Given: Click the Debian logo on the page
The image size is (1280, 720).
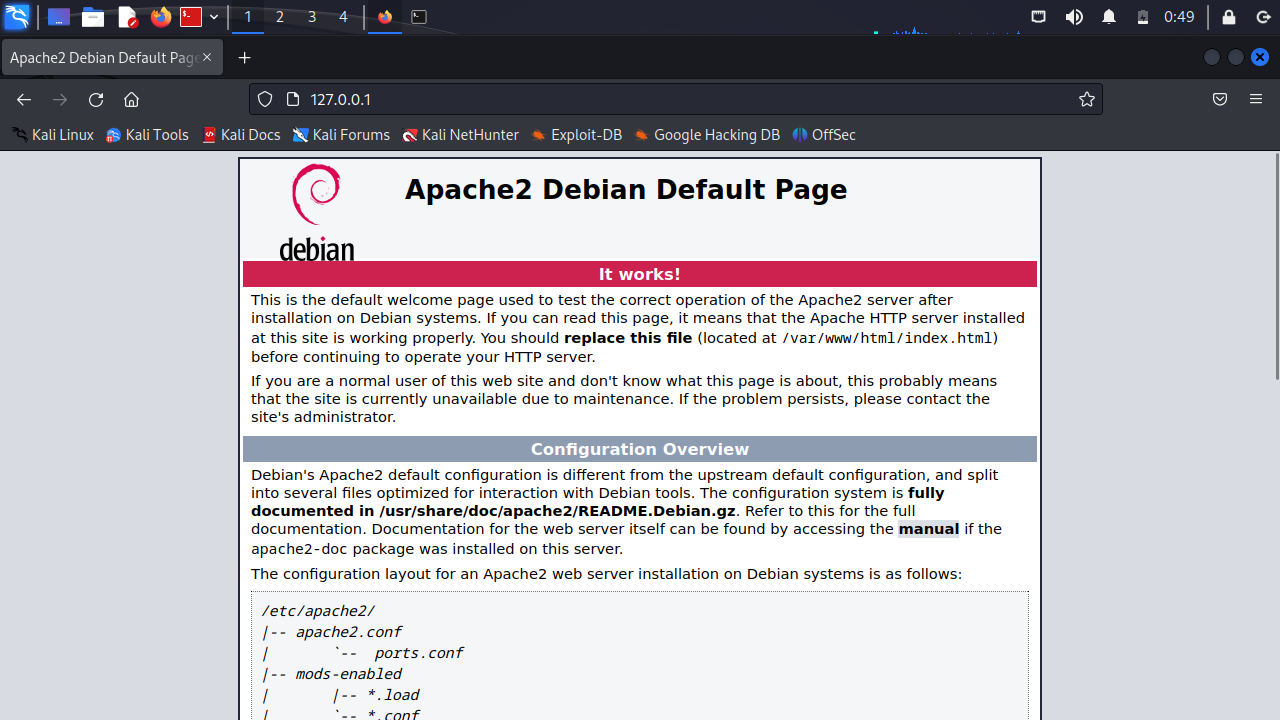Looking at the screenshot, I should (x=317, y=213).
